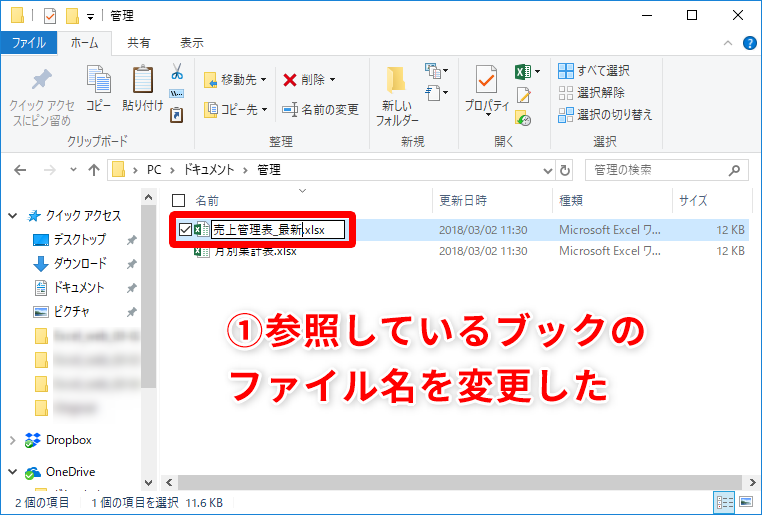Sort by 種類 column header
Viewport: 762px width, 515px height.
point(571,200)
